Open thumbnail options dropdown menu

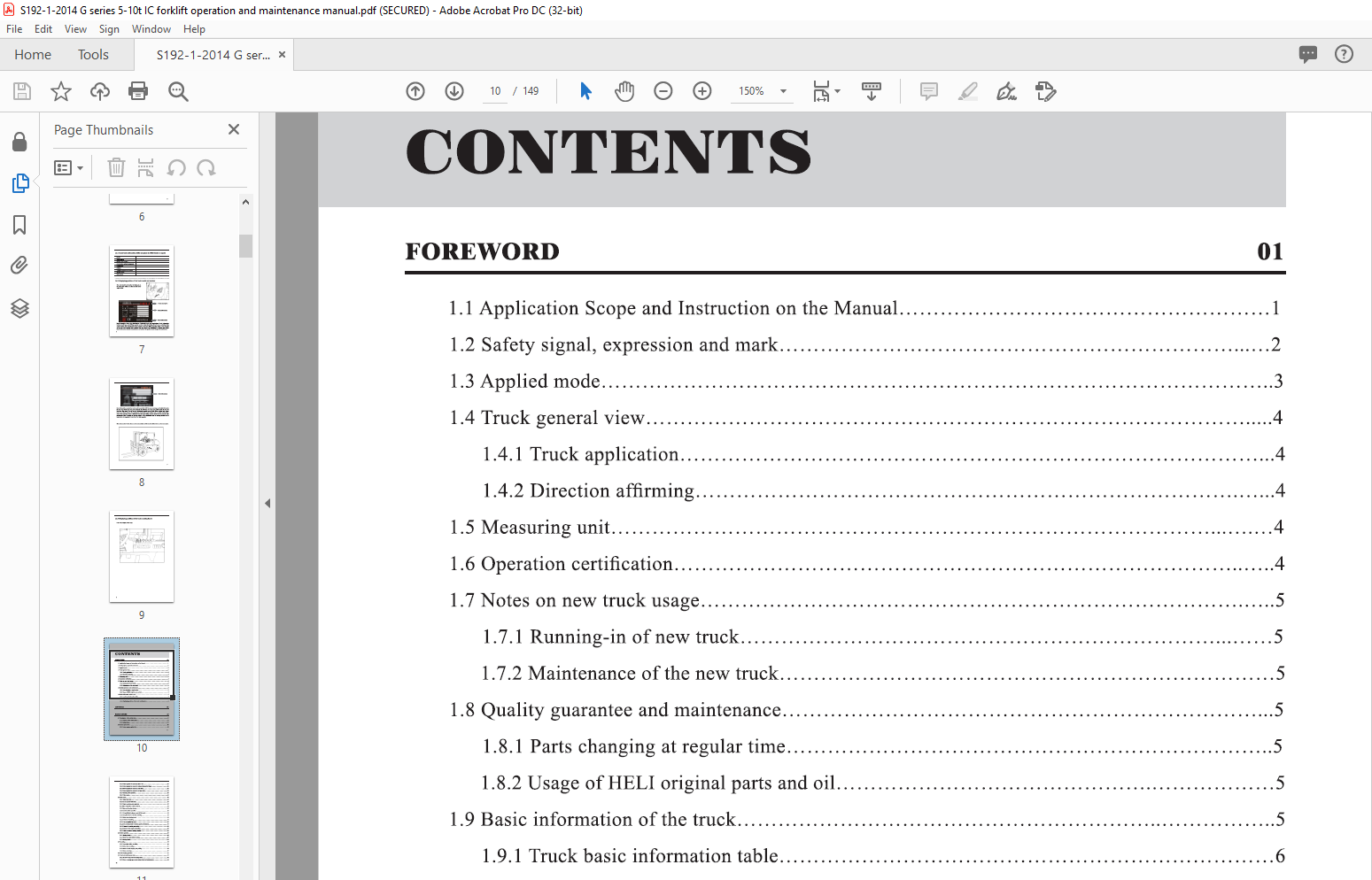point(68,167)
